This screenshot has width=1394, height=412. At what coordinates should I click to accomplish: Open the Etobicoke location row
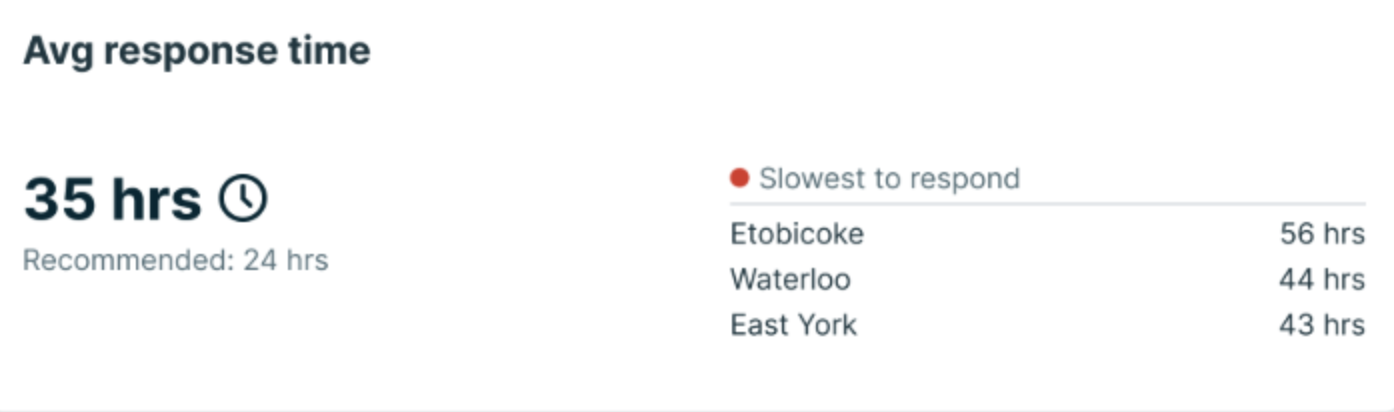click(797, 234)
